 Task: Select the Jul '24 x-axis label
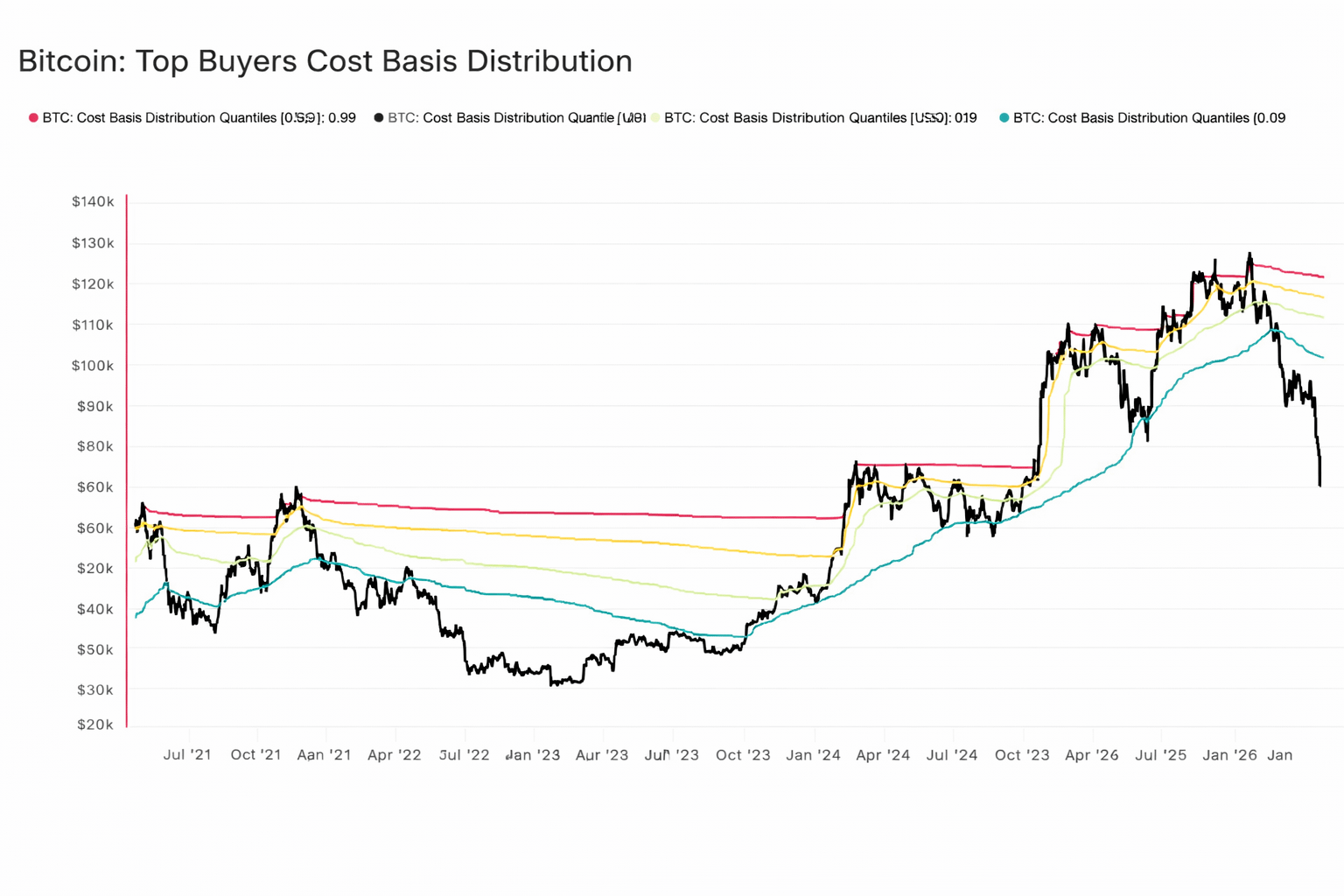tap(952, 754)
